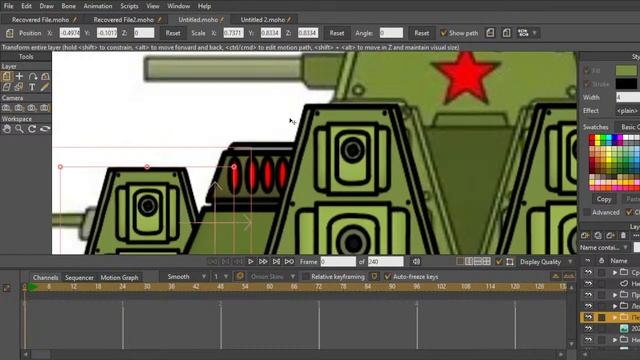Select the Transform Layer tool

pos(7,76)
